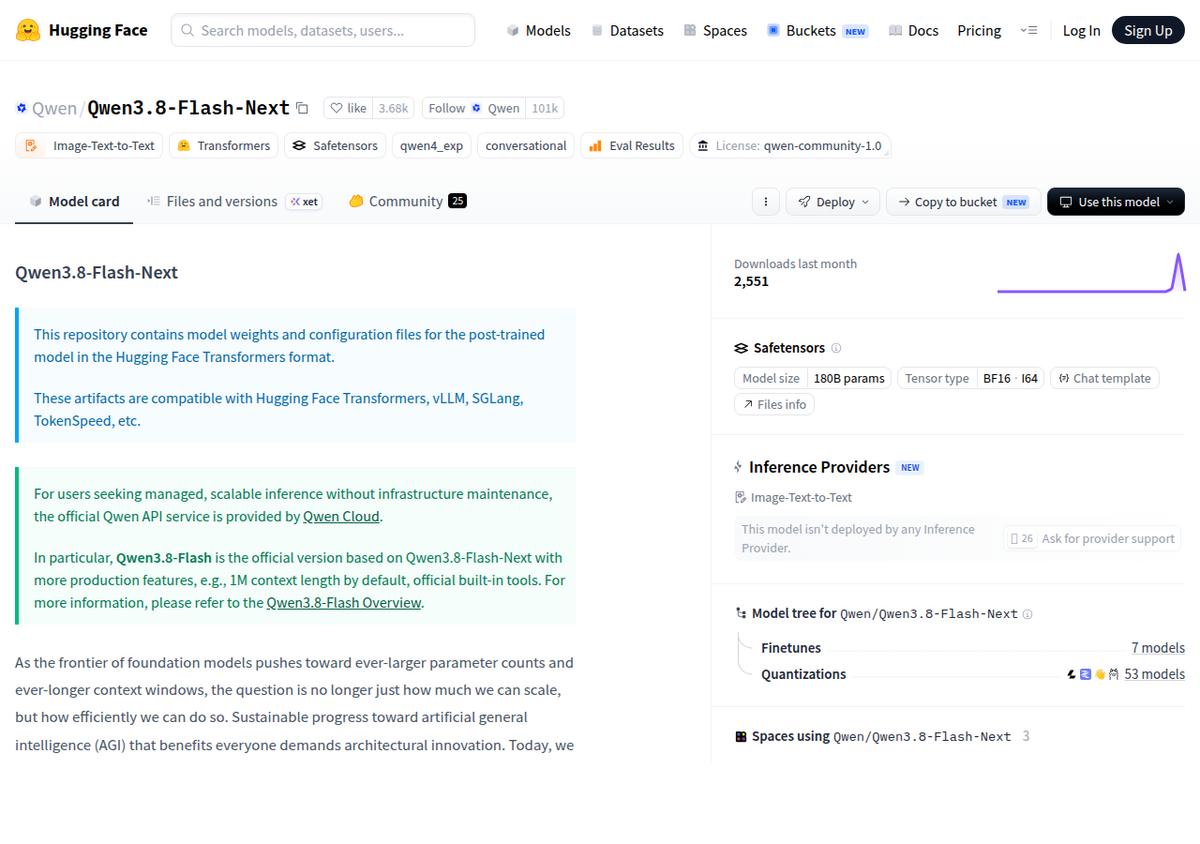
Task: Click the Qwen3.8-Flash-Next model card heading
Action: (x=97, y=272)
